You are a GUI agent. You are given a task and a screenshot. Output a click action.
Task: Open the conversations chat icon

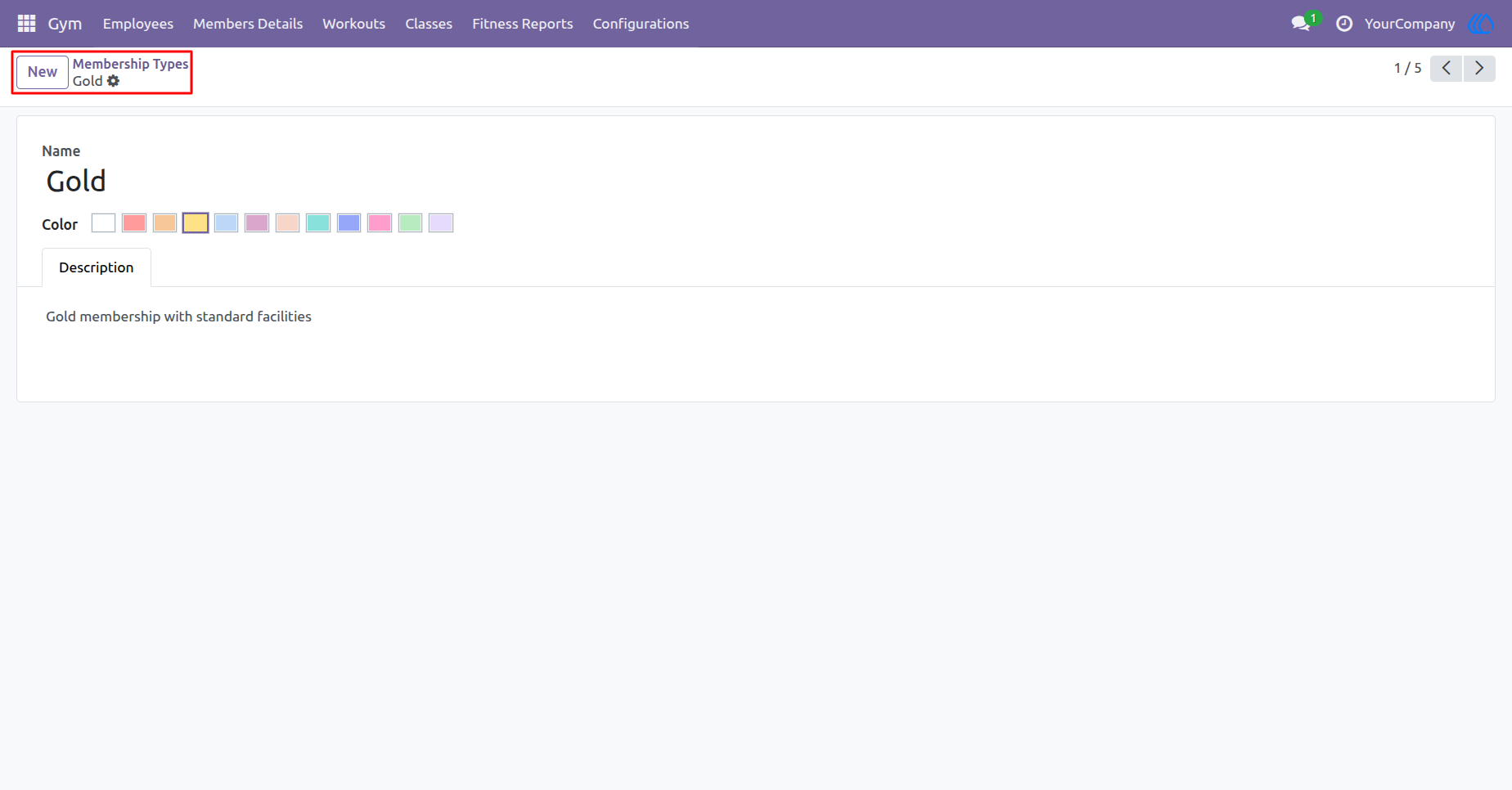click(x=1301, y=24)
